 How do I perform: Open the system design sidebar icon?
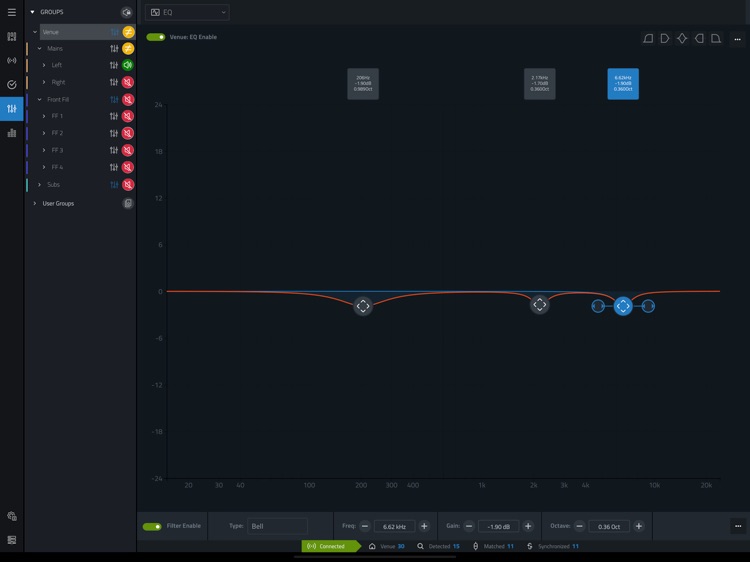point(11,36)
